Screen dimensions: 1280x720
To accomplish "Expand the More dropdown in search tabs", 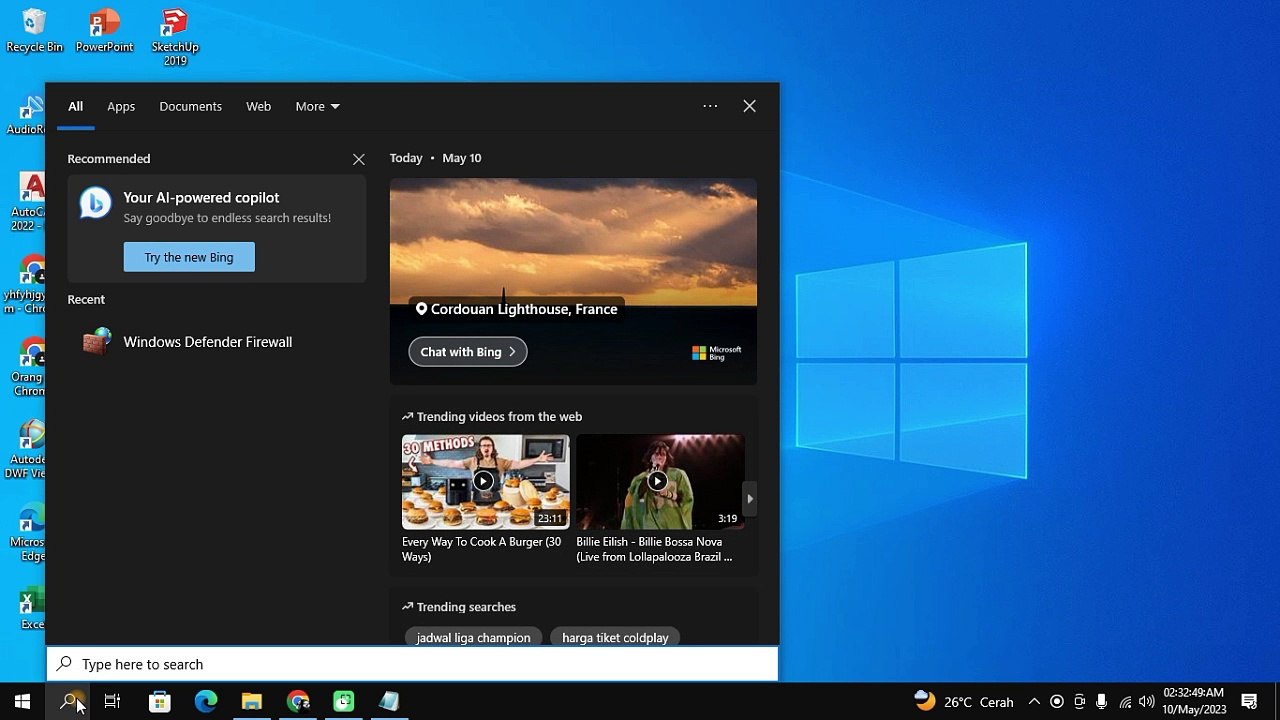I will coord(317,106).
